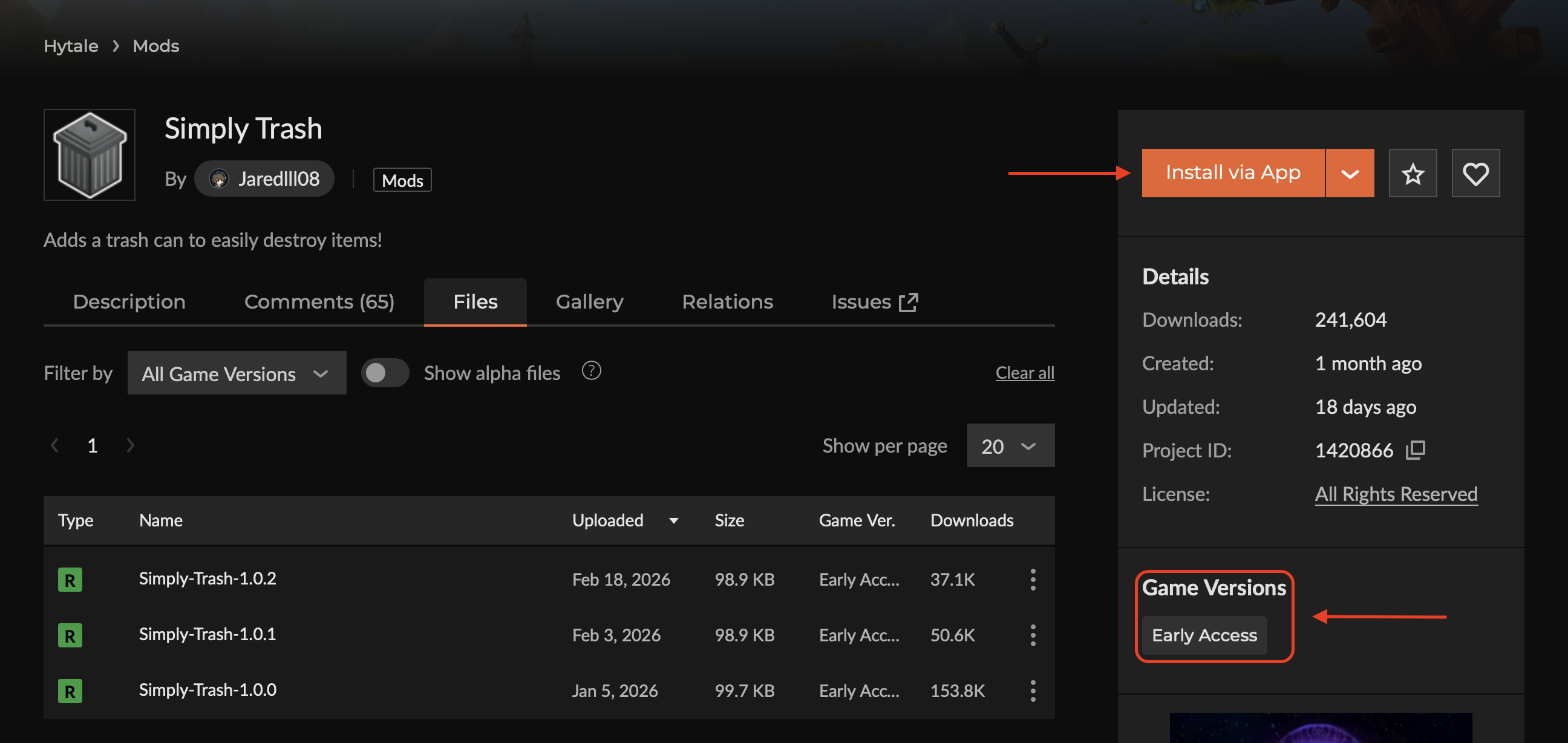Open the alpha files help question icon

tap(591, 371)
